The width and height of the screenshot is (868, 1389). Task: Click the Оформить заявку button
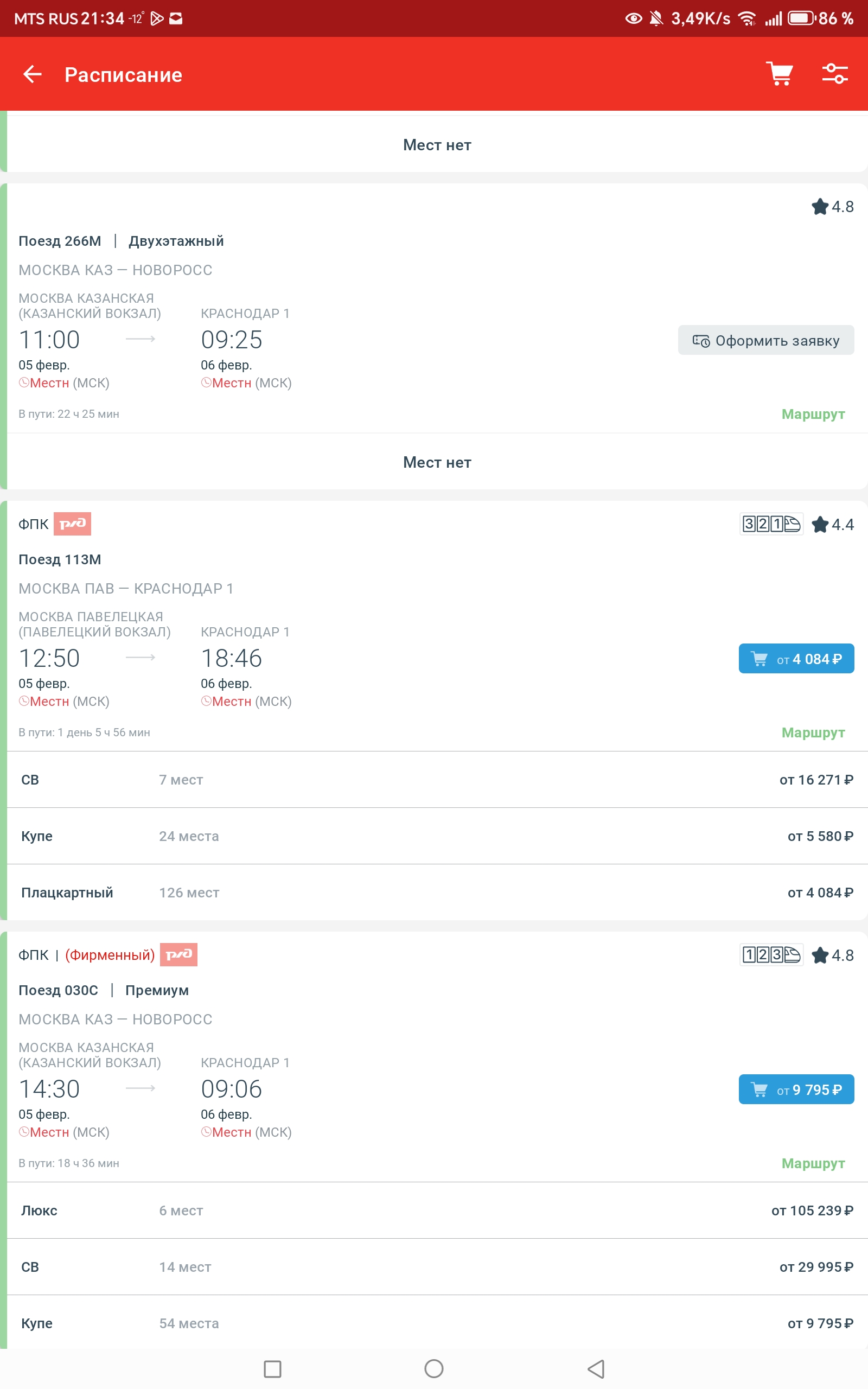765,340
